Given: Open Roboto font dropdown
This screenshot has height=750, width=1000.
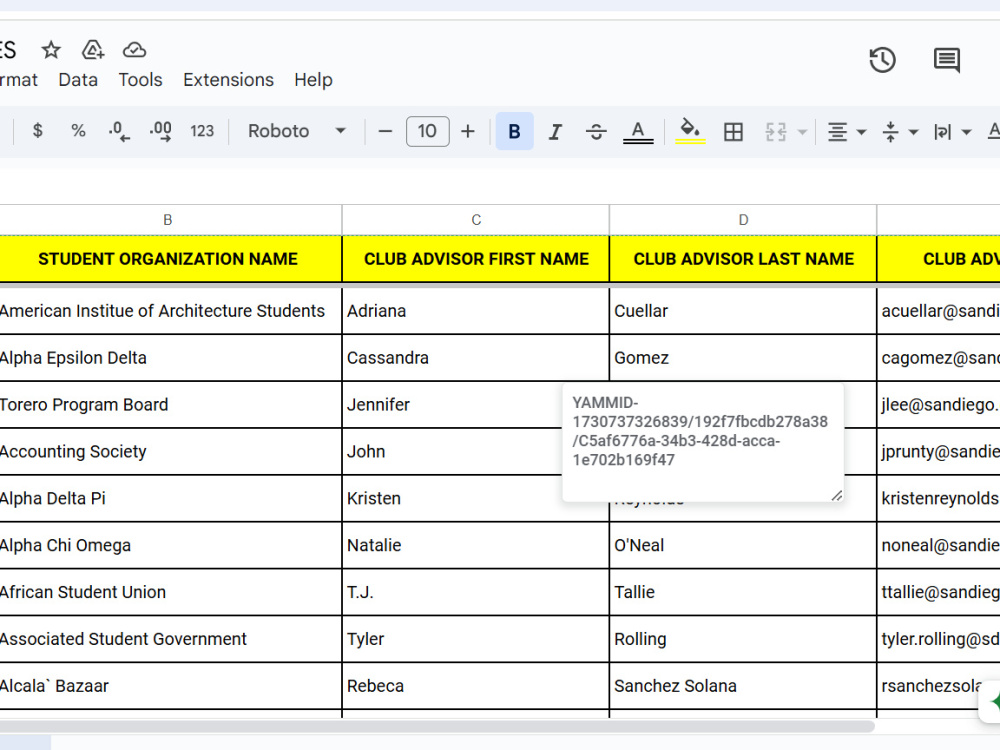Looking at the screenshot, I should pos(297,131).
